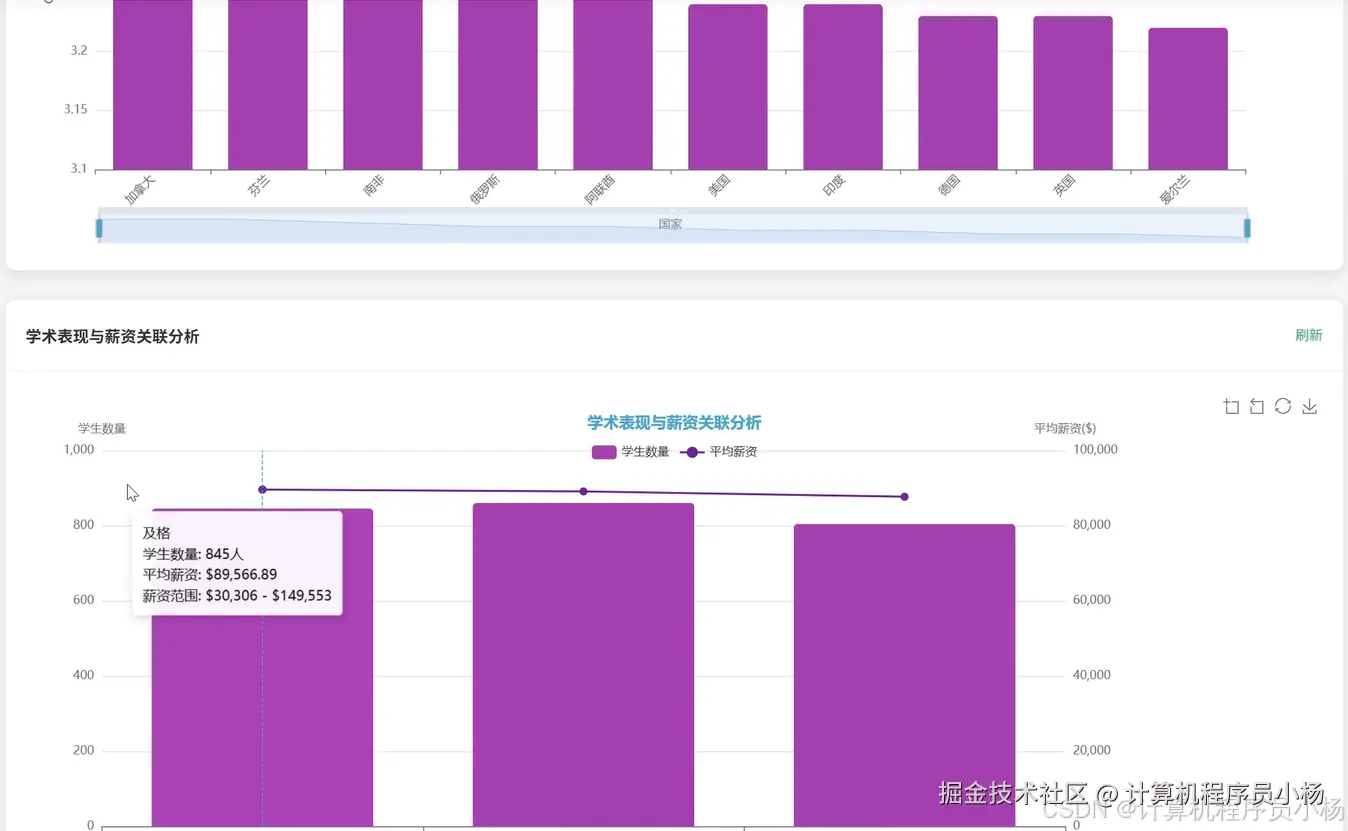The image size is (1348, 831).
Task: Click the 阿联酋 bar
Action: pos(613,85)
